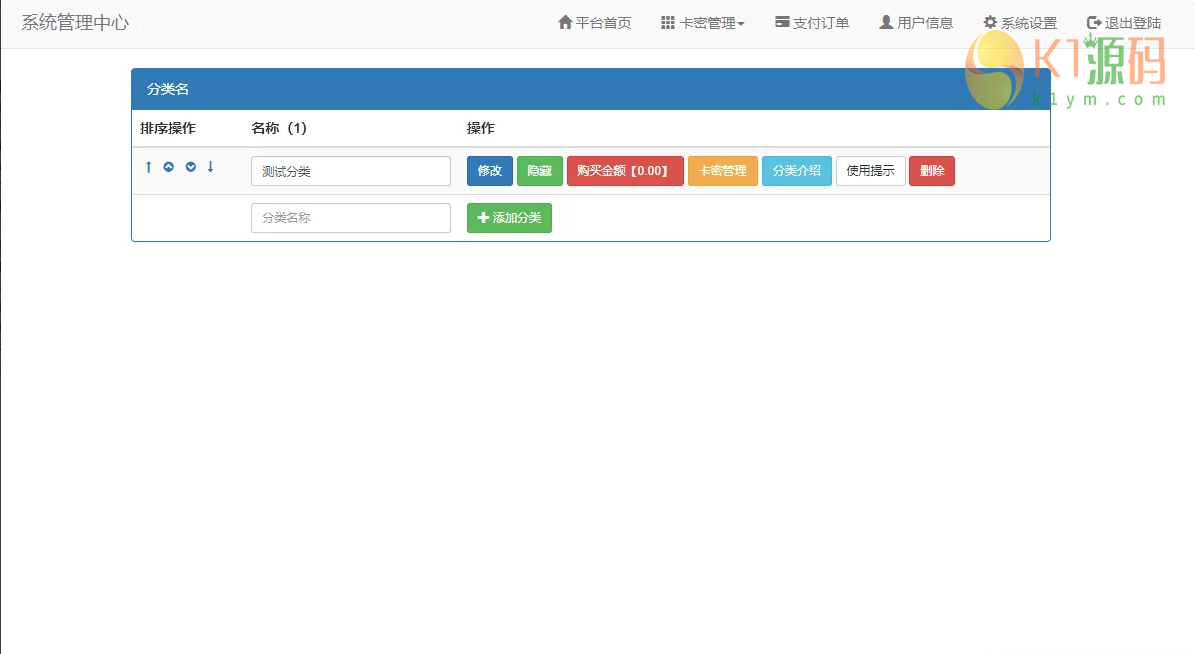
Task: Expand the 卡密管理 dropdown menu
Action: click(703, 23)
